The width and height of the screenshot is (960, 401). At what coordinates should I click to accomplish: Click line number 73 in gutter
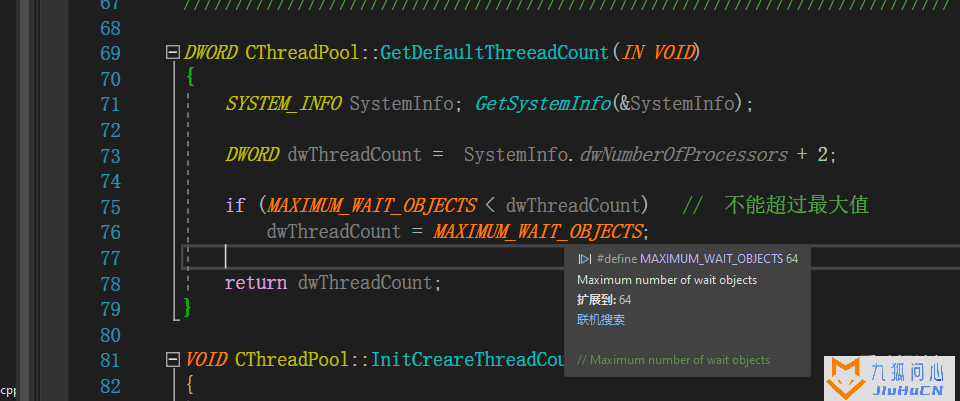point(110,156)
